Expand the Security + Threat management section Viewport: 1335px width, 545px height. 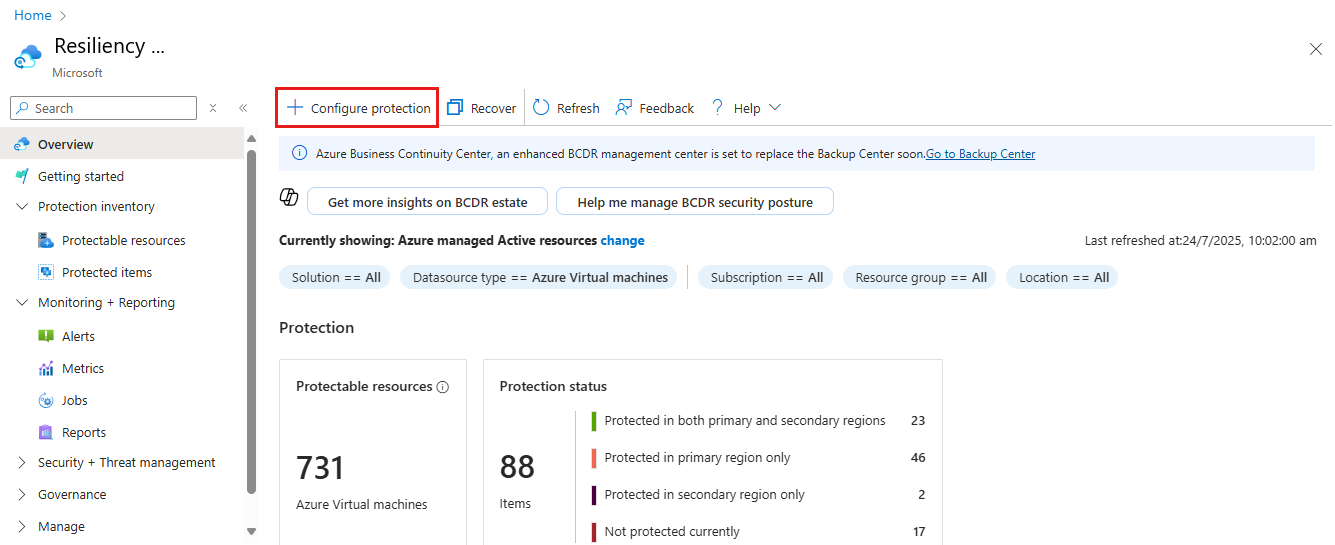[x=23, y=463]
